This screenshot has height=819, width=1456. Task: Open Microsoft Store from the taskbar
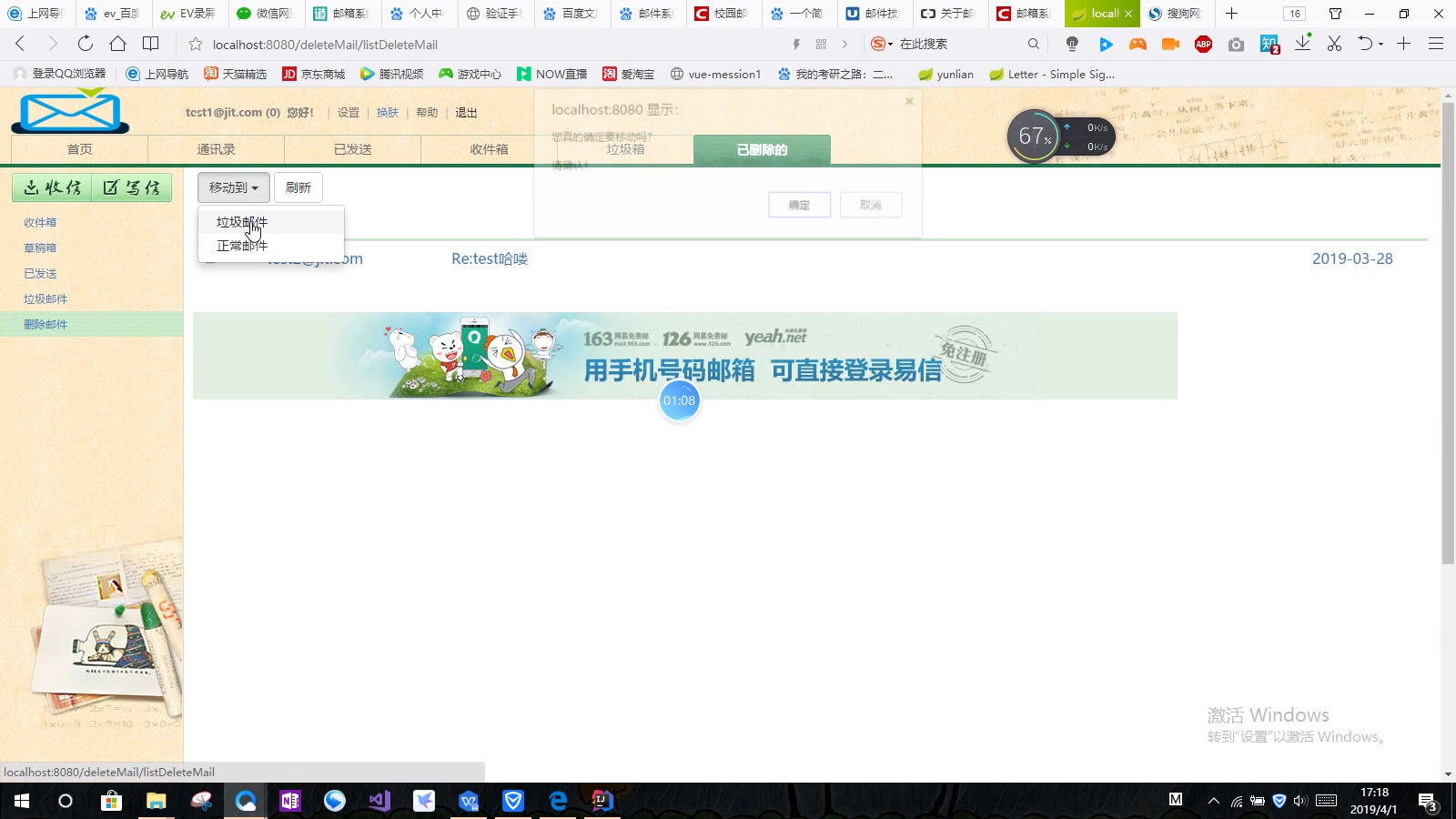click(111, 801)
